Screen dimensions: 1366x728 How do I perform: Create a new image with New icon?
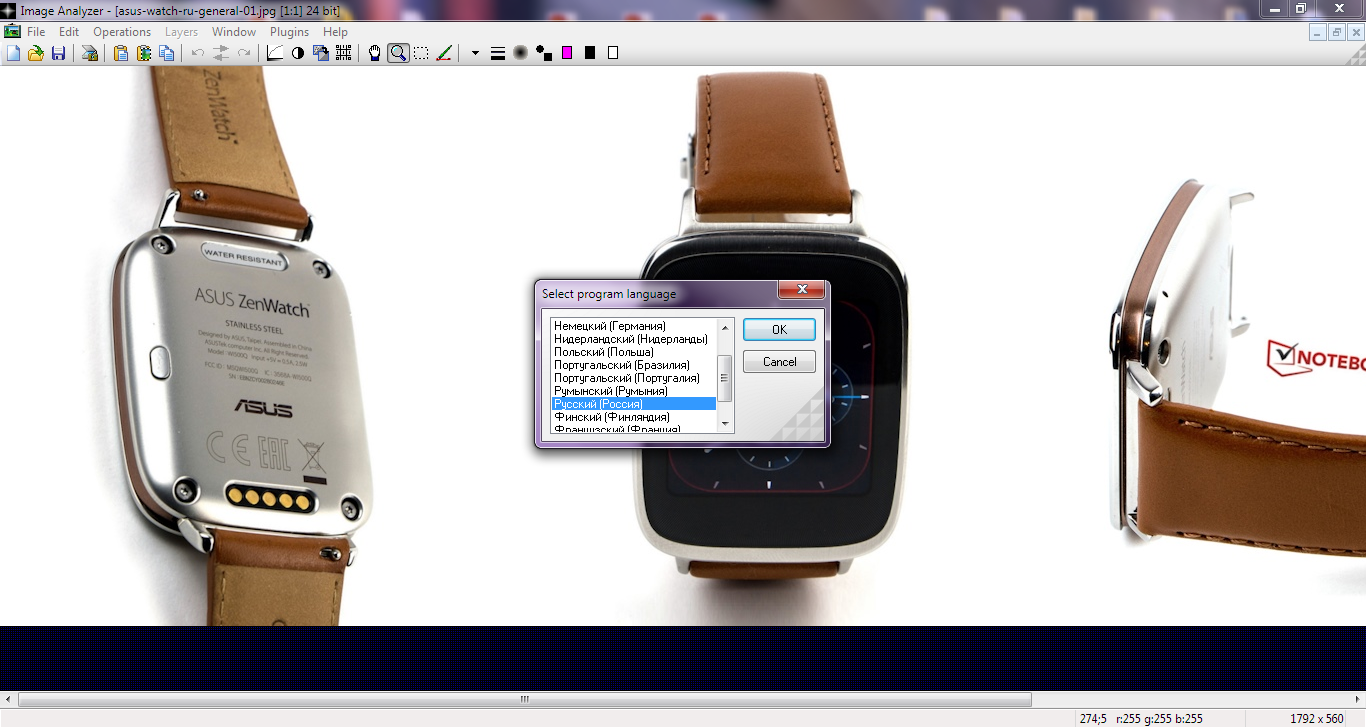[13, 53]
